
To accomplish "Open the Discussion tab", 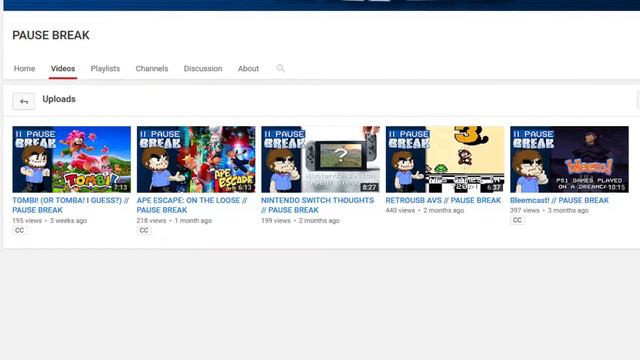I will click(x=203, y=69).
